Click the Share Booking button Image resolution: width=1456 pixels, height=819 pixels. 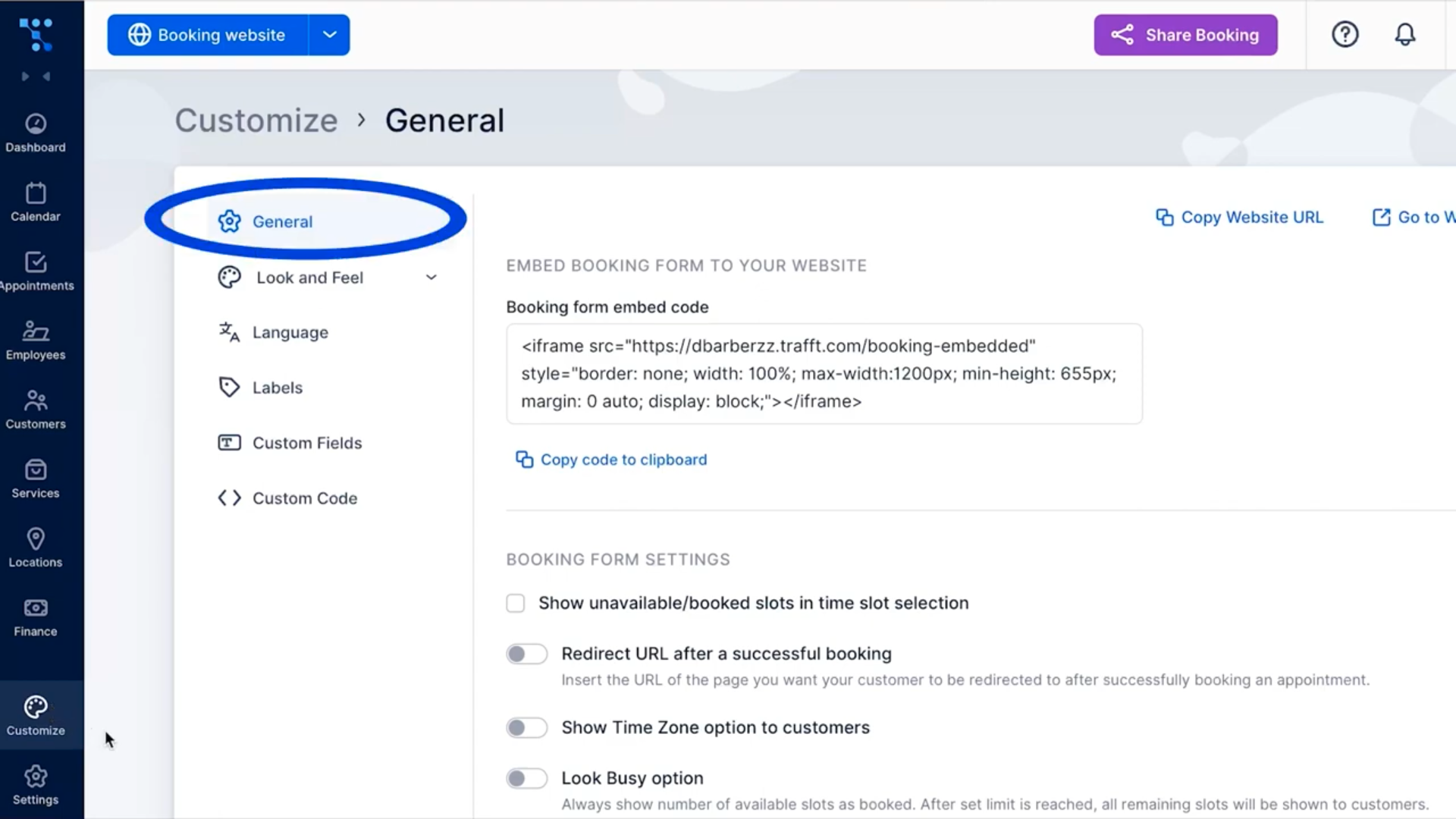click(x=1185, y=34)
